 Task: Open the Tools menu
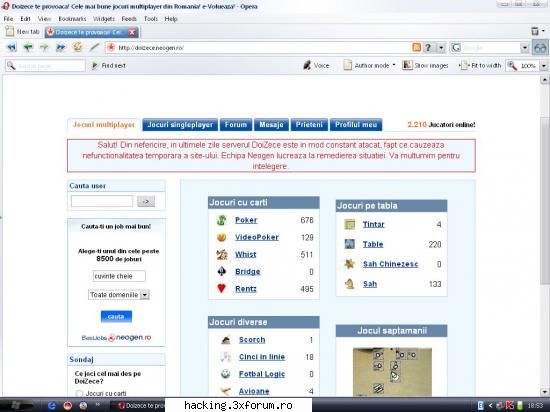151,19
